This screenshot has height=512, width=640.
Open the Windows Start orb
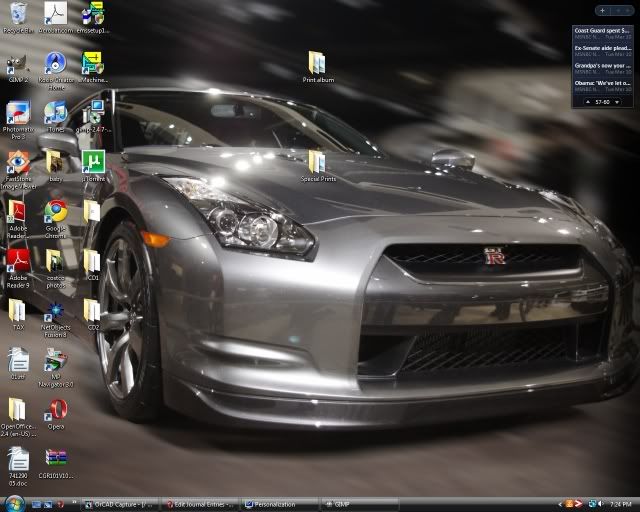click(x=16, y=504)
